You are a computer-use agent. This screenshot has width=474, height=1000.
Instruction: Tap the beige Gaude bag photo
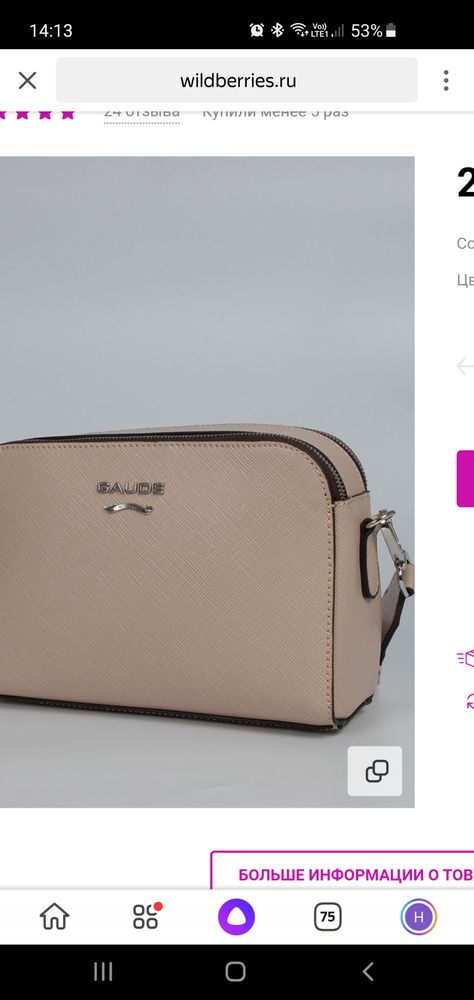click(x=207, y=482)
